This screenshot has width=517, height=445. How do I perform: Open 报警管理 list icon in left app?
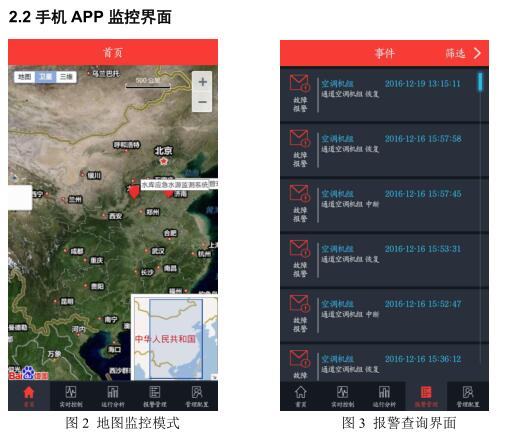(x=154, y=396)
